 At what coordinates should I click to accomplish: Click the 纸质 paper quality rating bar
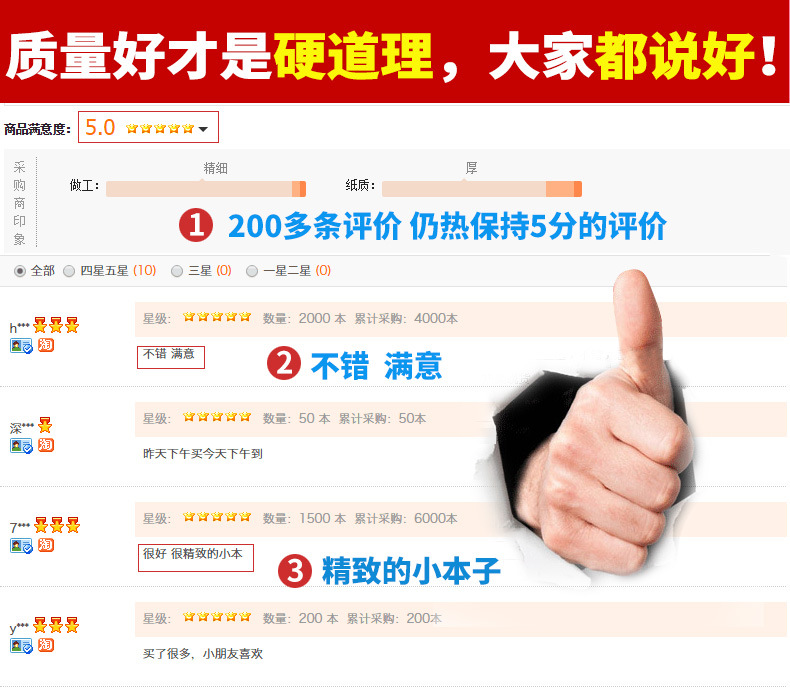tap(482, 189)
